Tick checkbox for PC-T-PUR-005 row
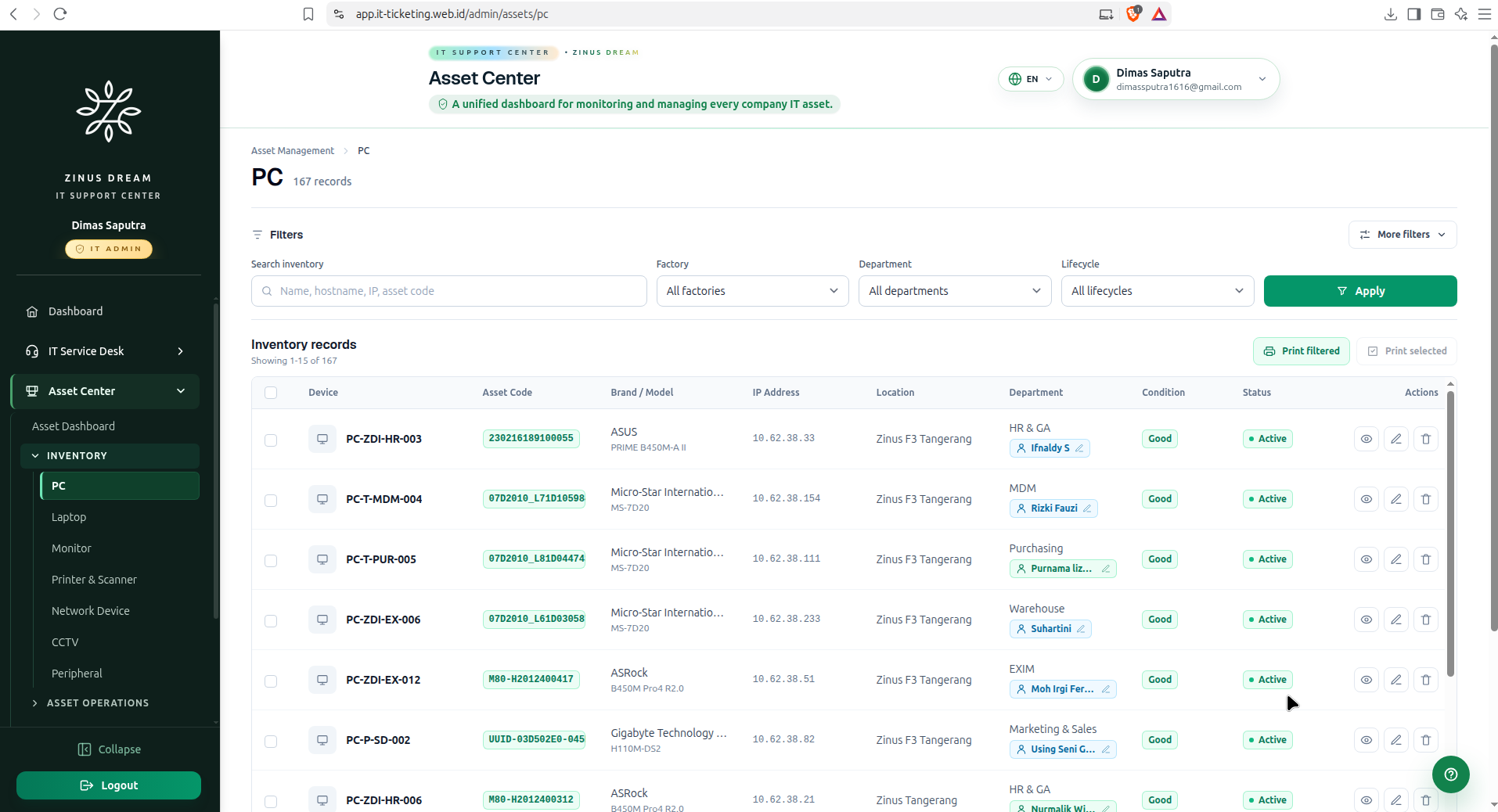Image resolution: width=1498 pixels, height=812 pixels. pyautogui.click(x=271, y=561)
